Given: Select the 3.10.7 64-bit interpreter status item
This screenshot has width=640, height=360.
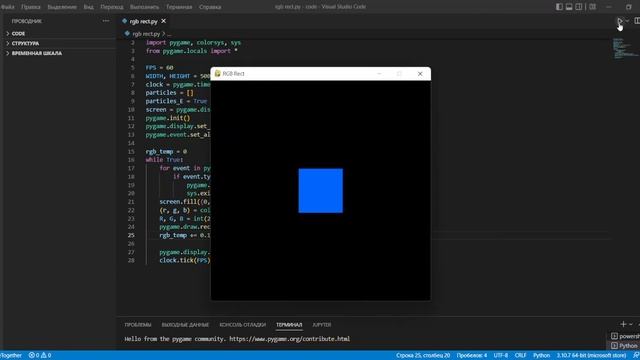Looking at the screenshot, I should point(591,356).
